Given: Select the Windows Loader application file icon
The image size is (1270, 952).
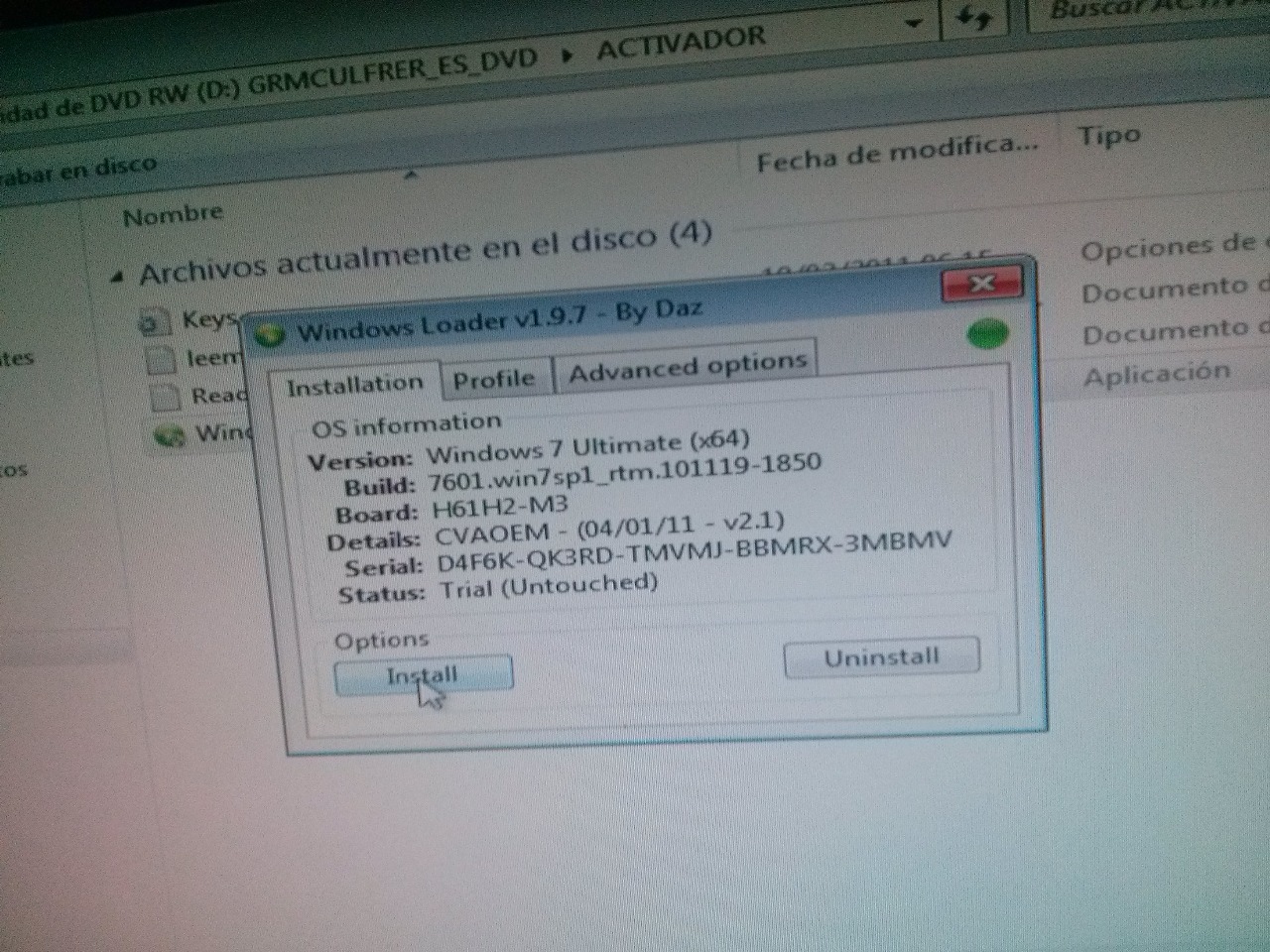Looking at the screenshot, I should click(171, 435).
